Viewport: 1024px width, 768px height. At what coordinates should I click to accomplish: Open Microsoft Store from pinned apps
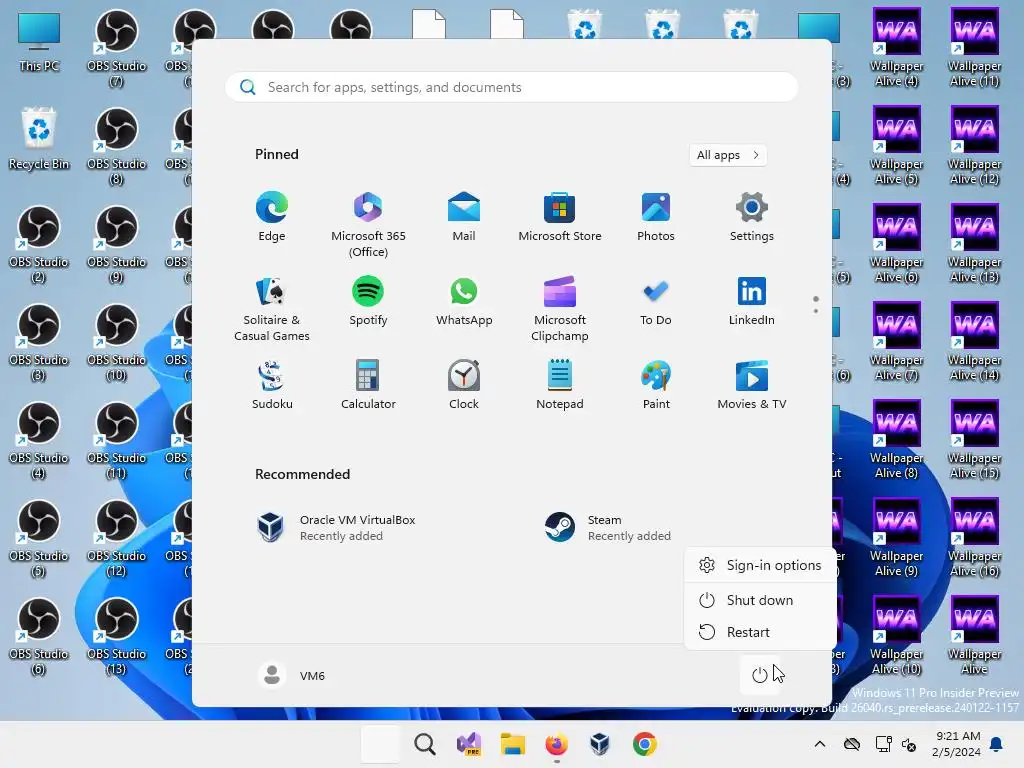(x=560, y=217)
